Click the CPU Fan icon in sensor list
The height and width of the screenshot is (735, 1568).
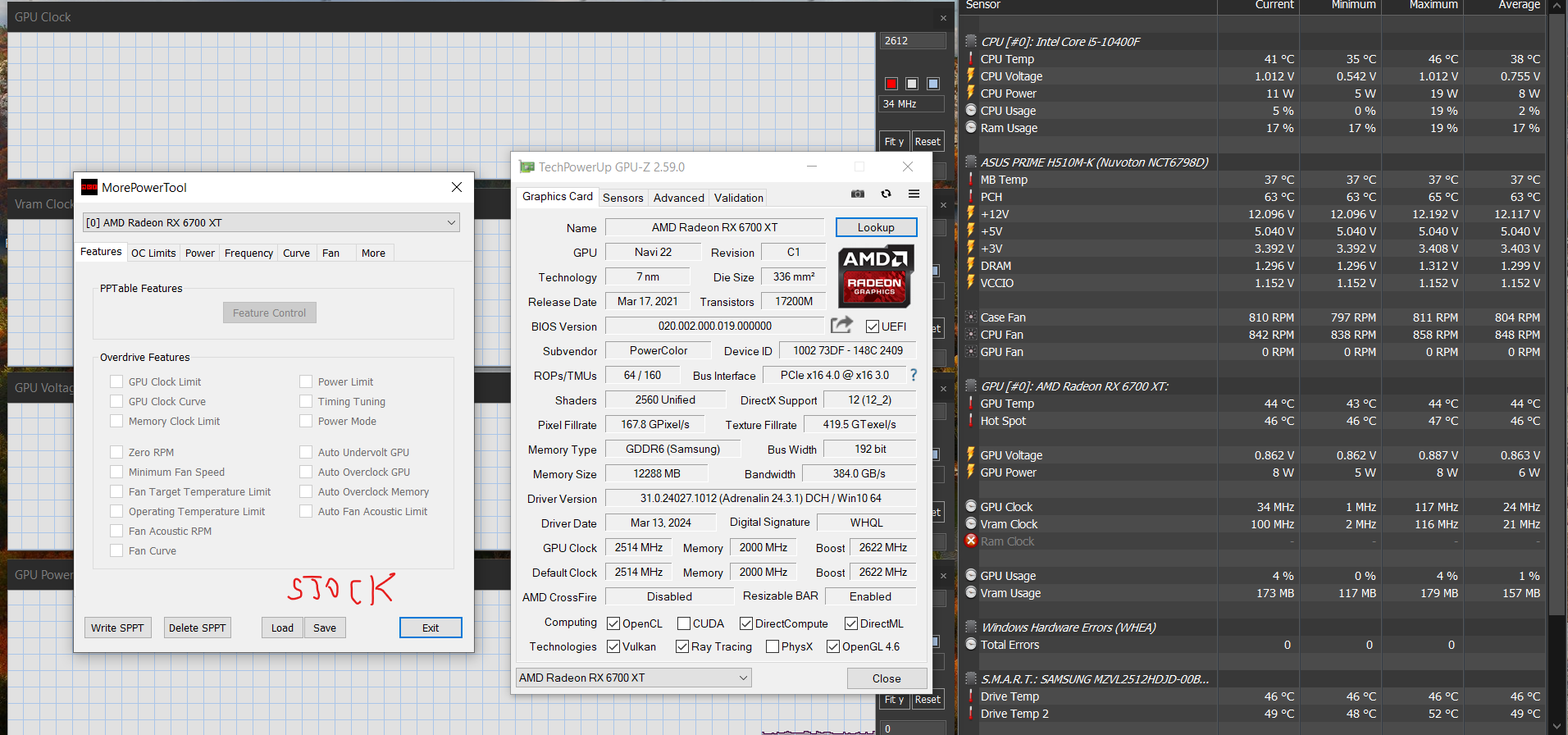click(971, 335)
